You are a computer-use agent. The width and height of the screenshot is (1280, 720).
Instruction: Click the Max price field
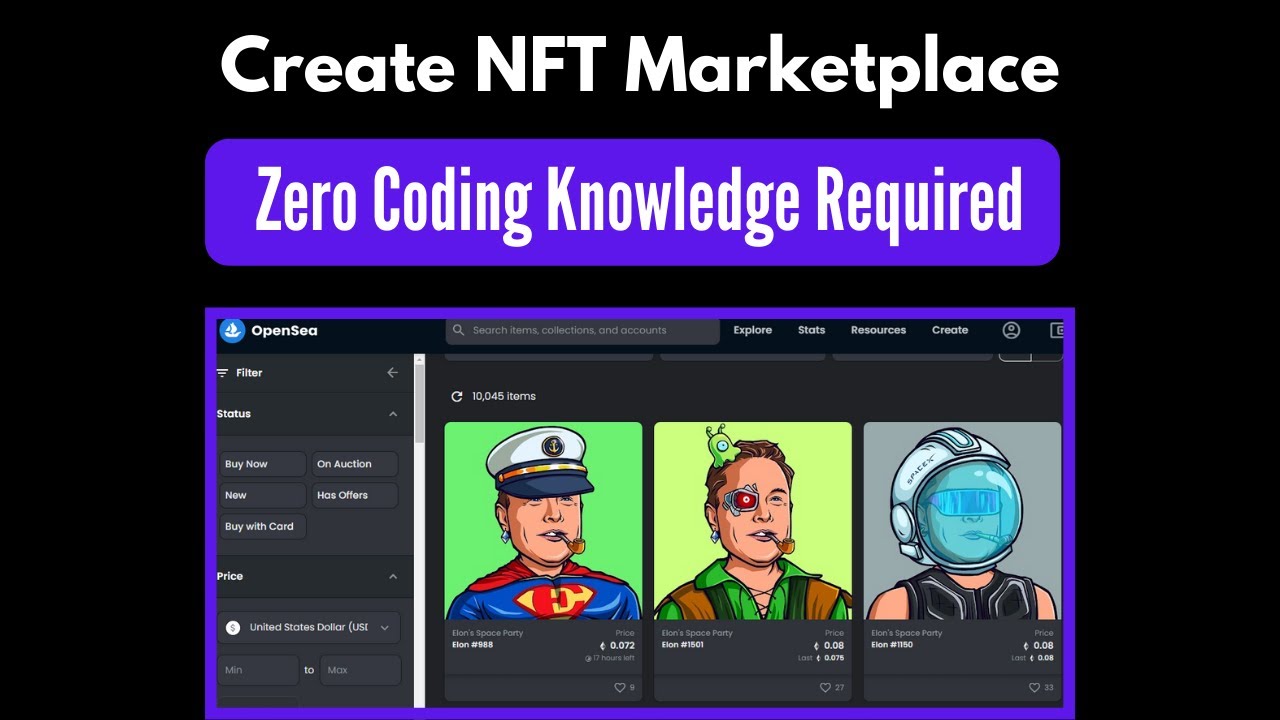point(360,670)
